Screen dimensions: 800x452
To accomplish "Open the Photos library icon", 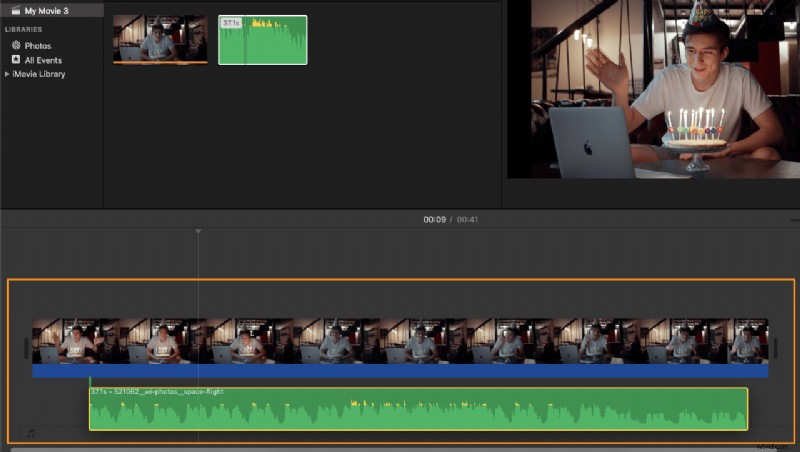I will click(16, 45).
